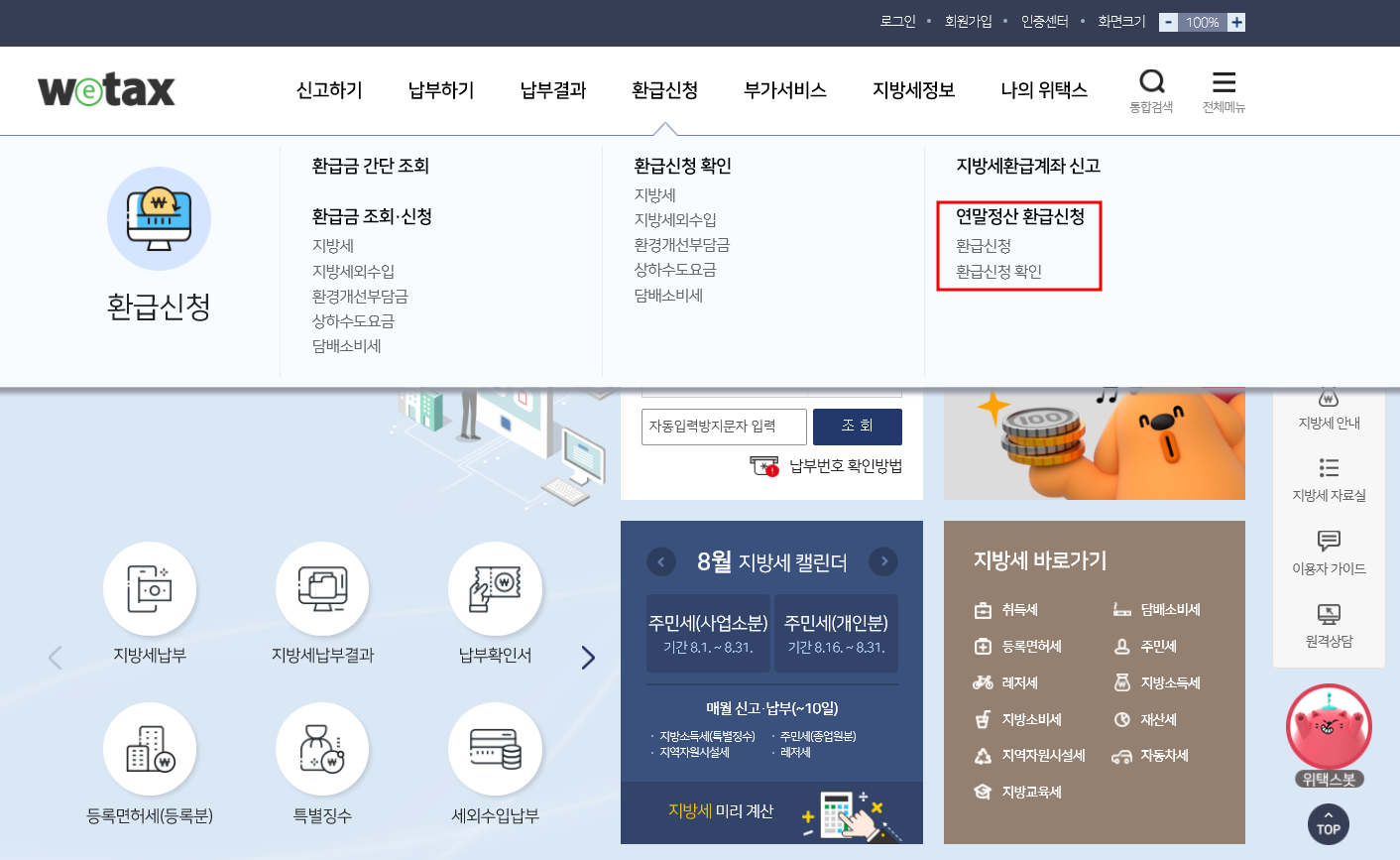
Task: Click the 납부확인서 round icon
Action: coord(495,588)
